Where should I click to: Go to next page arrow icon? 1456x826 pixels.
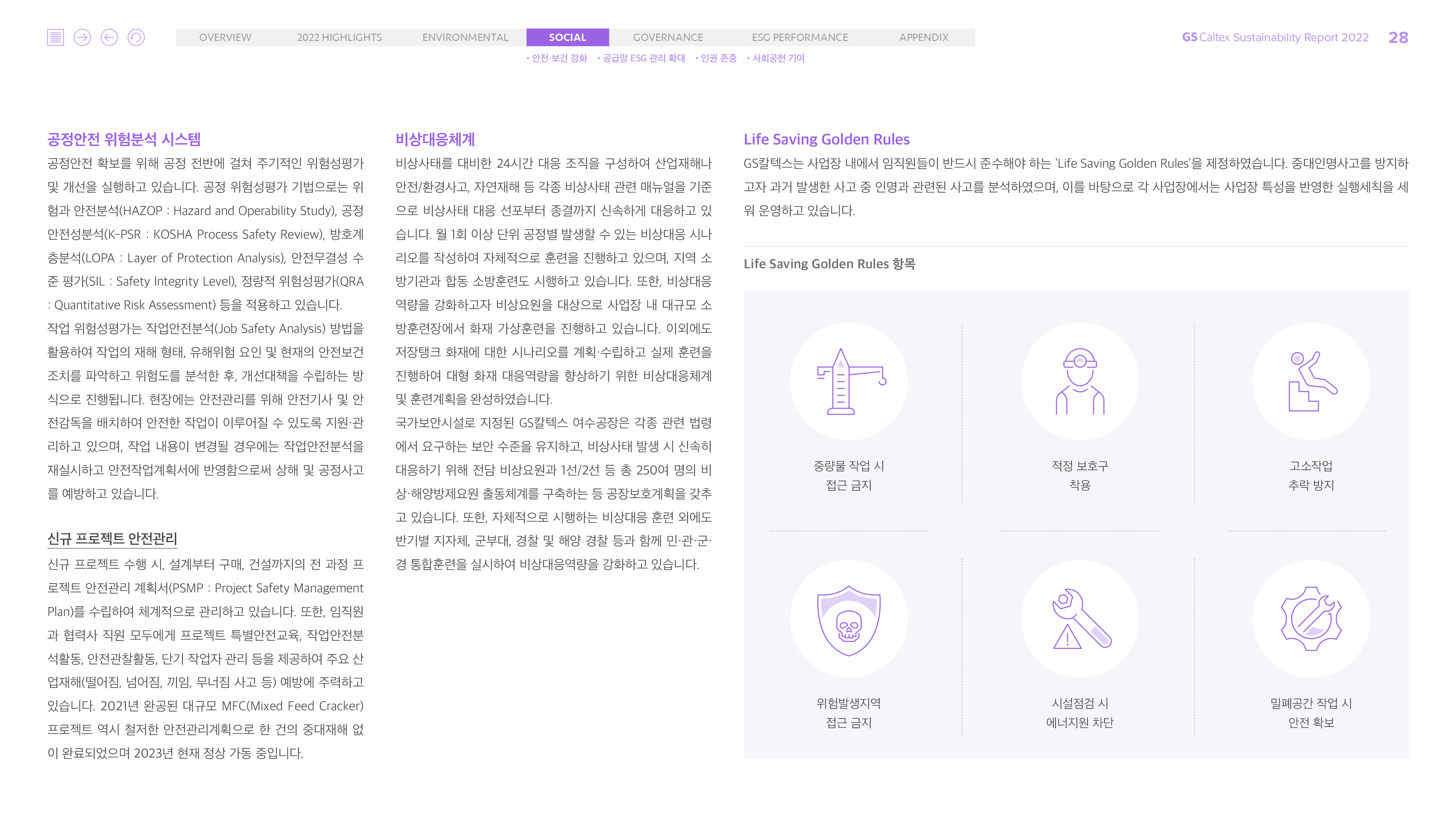pos(82,37)
